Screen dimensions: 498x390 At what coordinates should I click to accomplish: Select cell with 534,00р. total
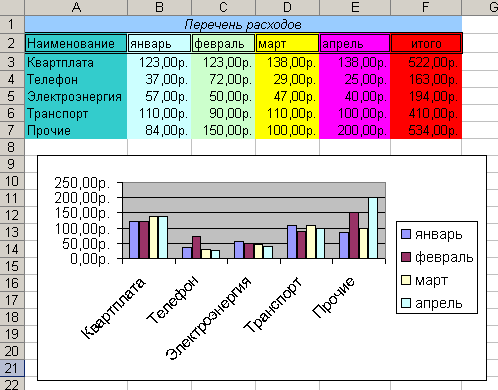pyautogui.click(x=426, y=130)
